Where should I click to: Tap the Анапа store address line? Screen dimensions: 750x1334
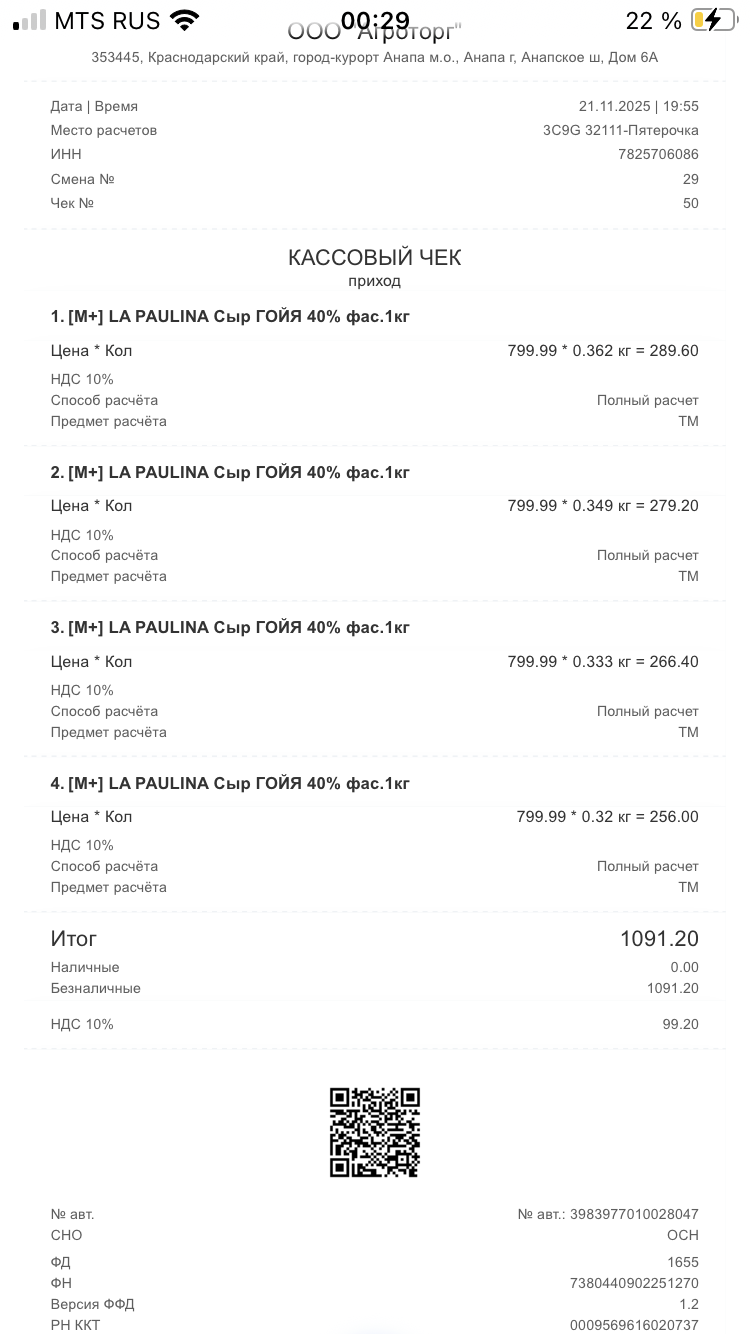pos(375,58)
